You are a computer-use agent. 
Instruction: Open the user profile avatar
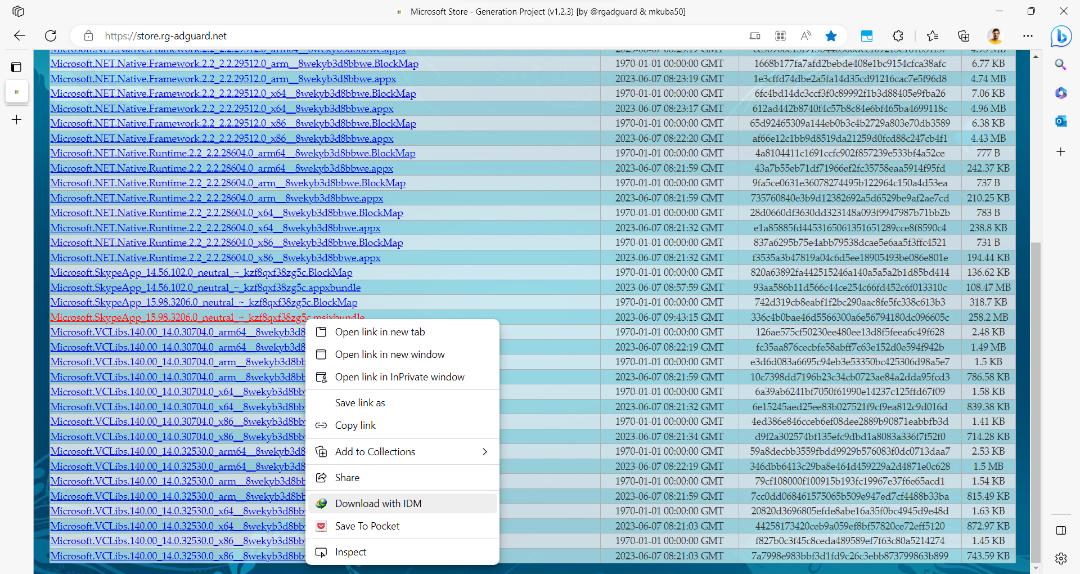[994, 36]
